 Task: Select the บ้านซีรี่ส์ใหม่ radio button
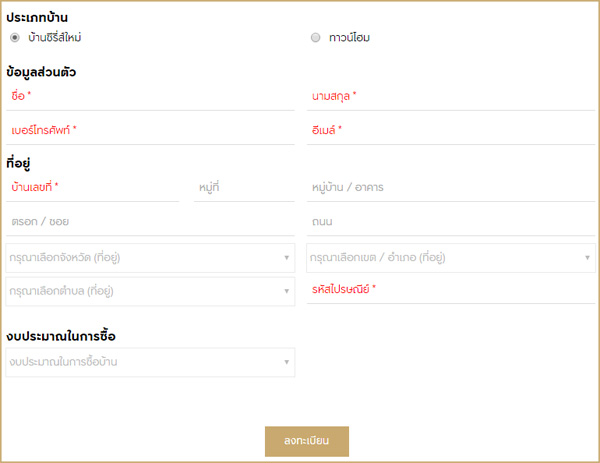(15, 38)
